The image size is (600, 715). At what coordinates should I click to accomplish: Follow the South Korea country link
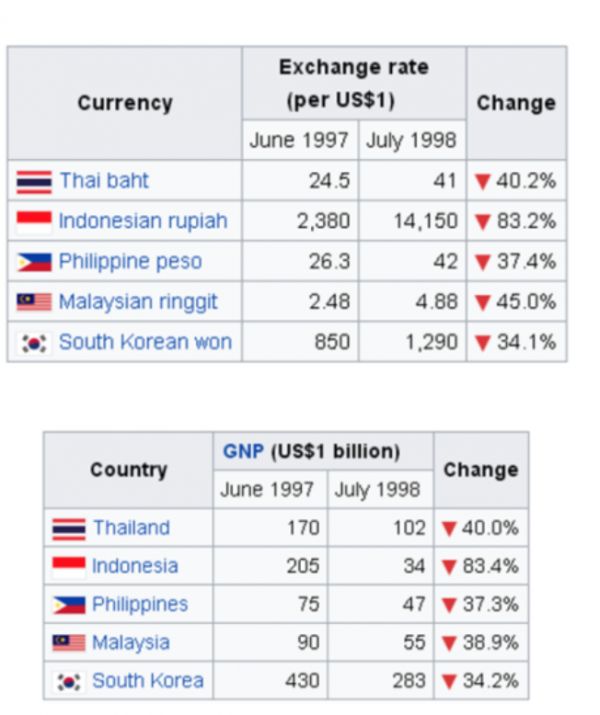click(x=147, y=682)
